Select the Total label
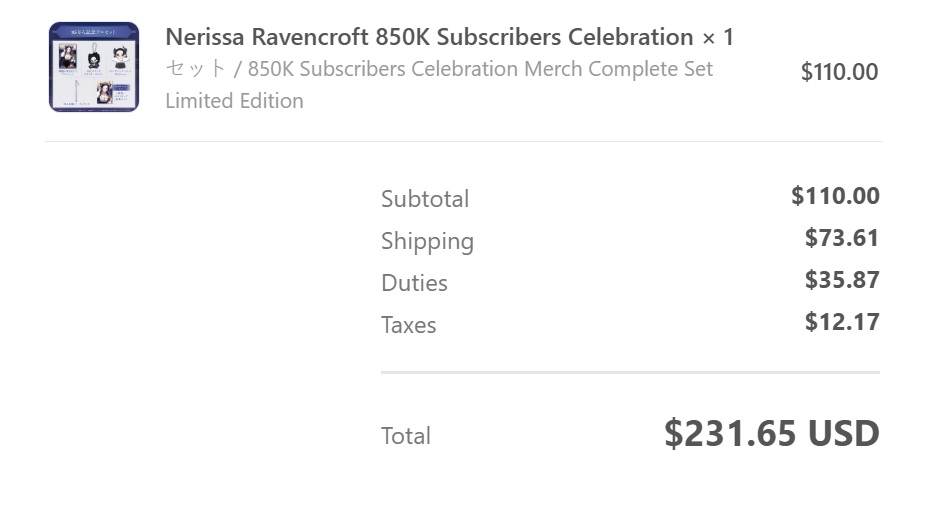Viewport: 951px width, 508px height. pyautogui.click(x=406, y=436)
